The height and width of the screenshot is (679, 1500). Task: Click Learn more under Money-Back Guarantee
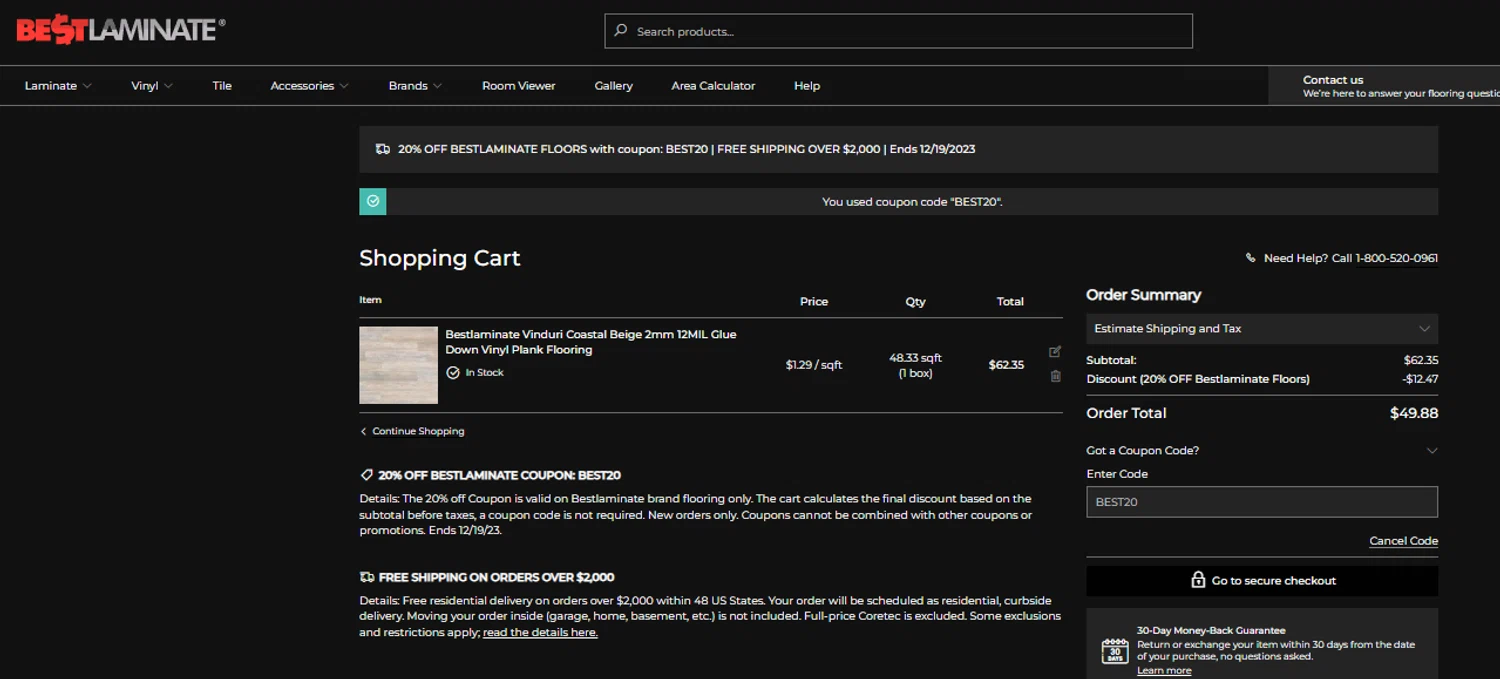point(1164,671)
